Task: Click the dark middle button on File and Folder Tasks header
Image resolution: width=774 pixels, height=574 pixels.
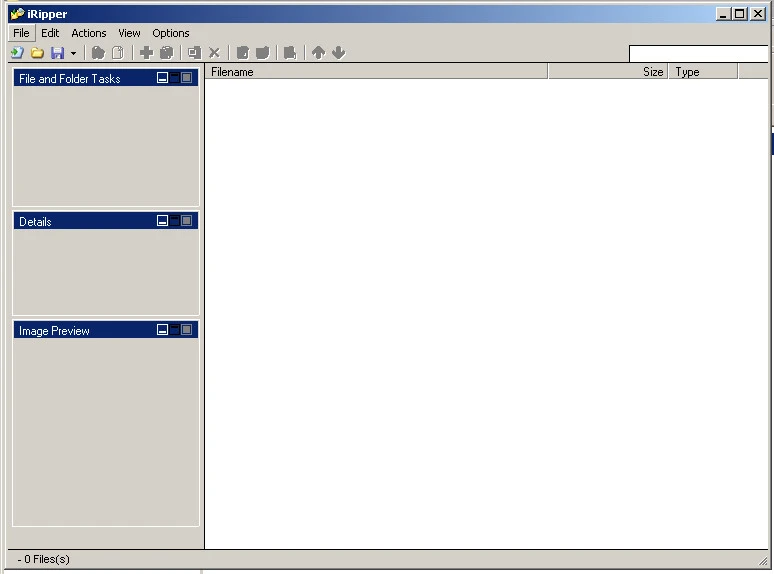Action: point(174,77)
